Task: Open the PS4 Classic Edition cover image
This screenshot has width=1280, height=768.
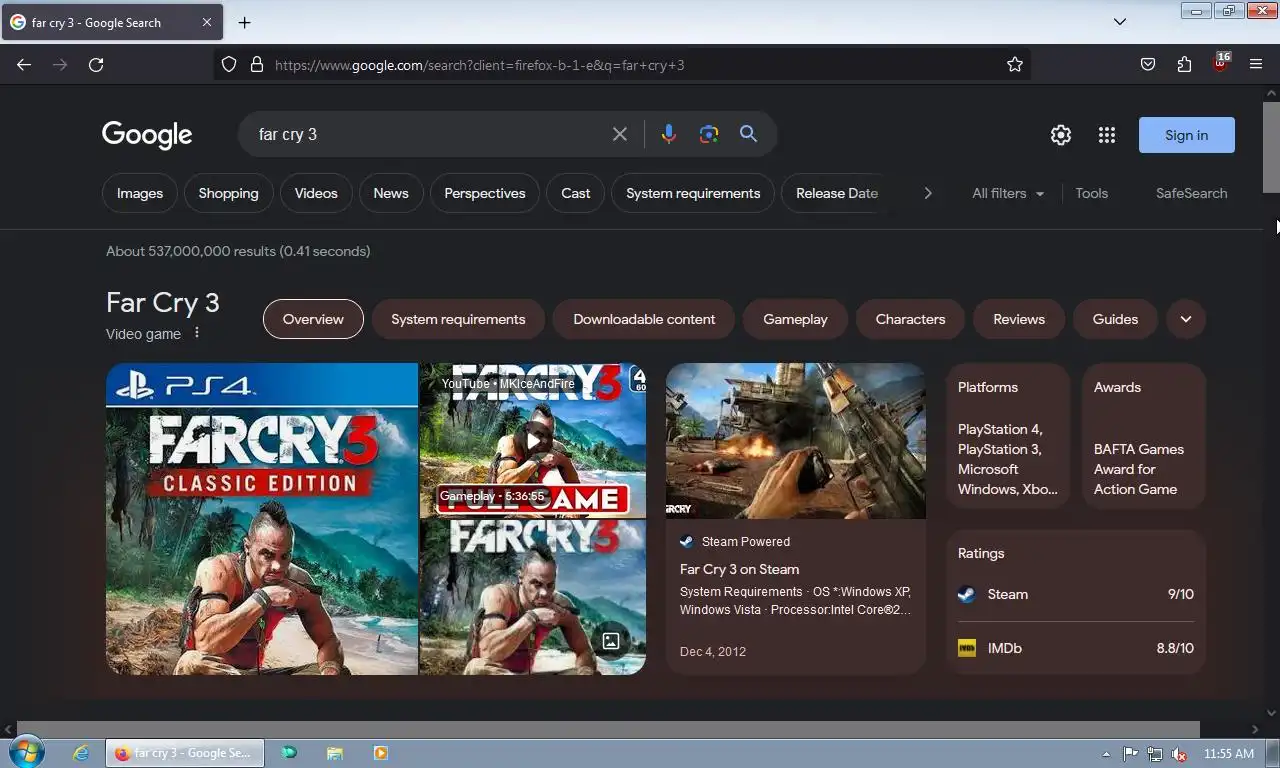Action: tap(262, 519)
